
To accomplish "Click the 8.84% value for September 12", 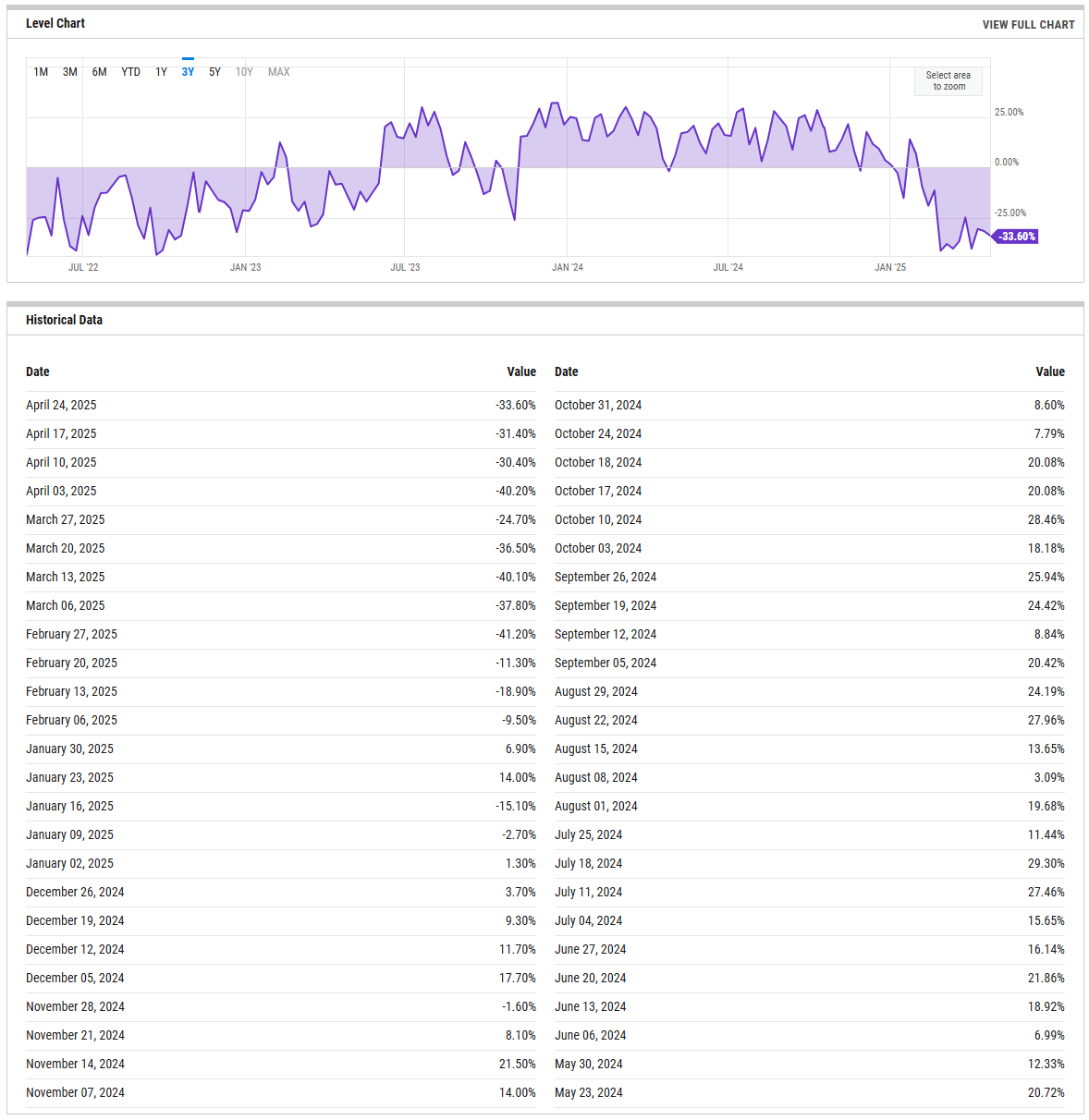I will (1049, 634).
